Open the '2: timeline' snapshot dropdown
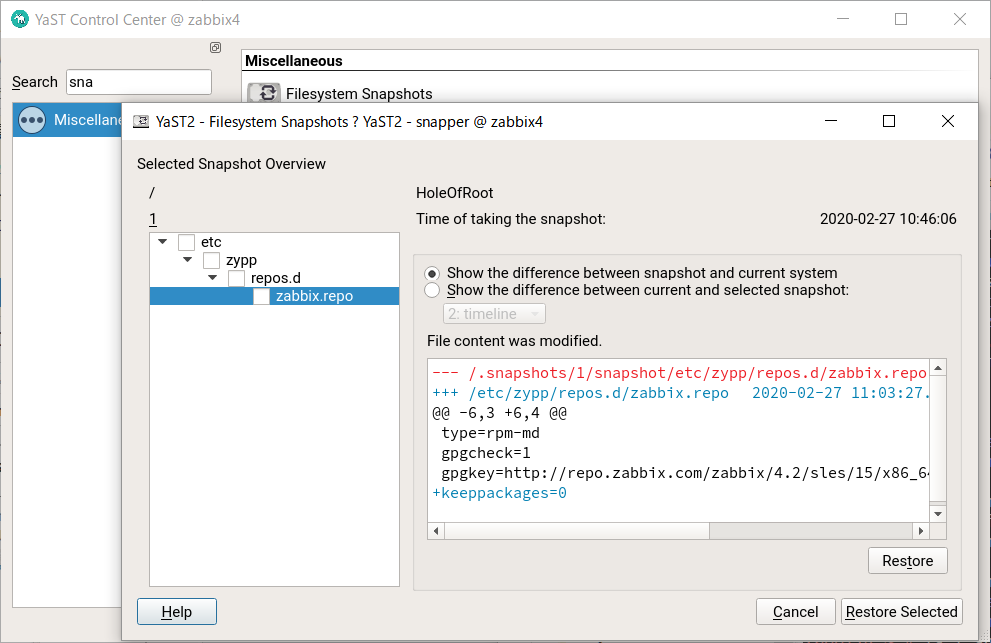The image size is (991, 643). click(x=494, y=314)
